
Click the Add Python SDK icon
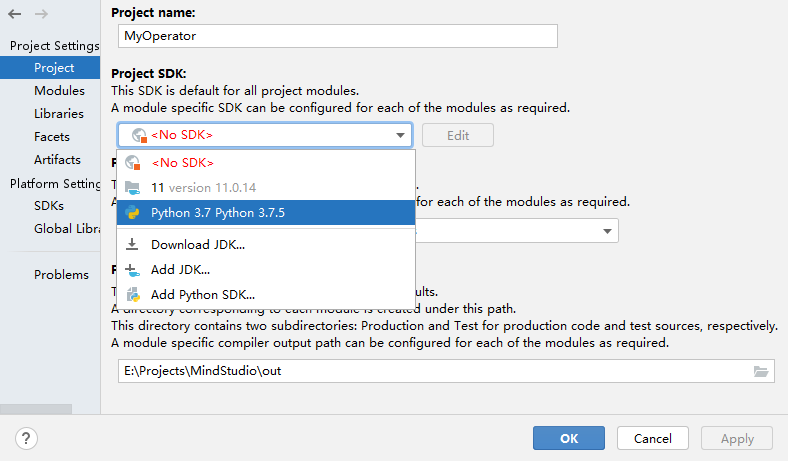pos(132,294)
